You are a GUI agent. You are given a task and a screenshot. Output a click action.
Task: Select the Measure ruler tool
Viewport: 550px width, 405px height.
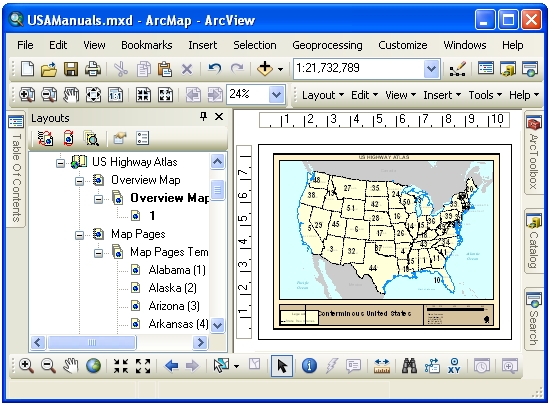pos(382,366)
